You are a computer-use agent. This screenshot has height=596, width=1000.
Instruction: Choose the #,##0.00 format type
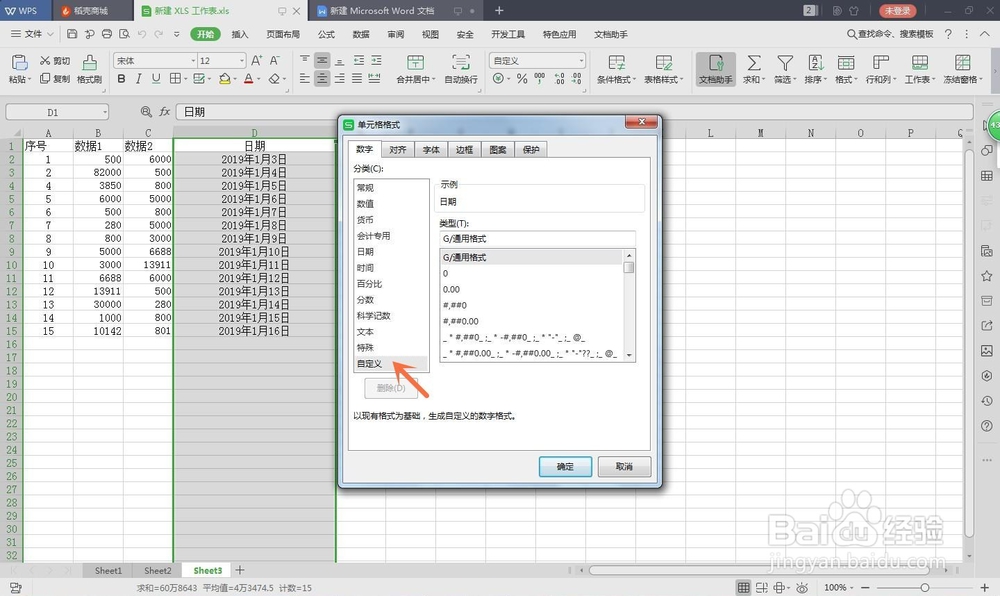pyautogui.click(x=531, y=321)
